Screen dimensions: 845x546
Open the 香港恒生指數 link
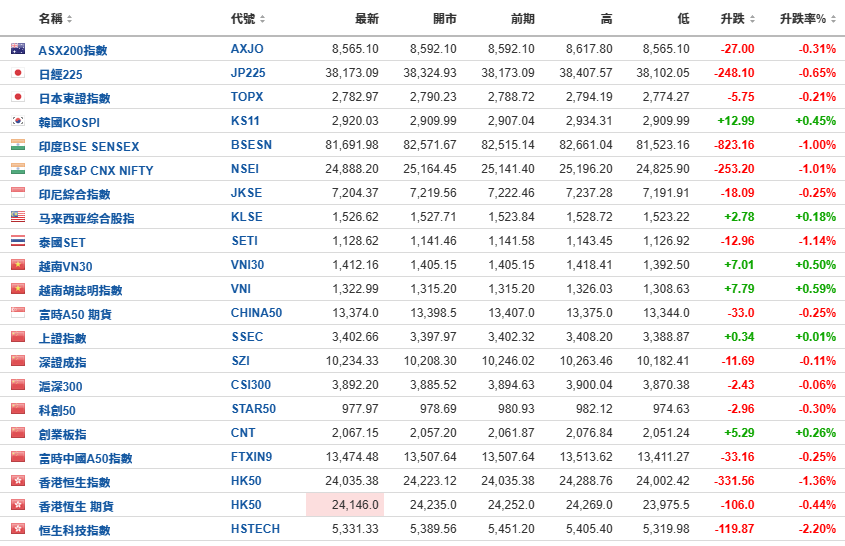(74, 482)
